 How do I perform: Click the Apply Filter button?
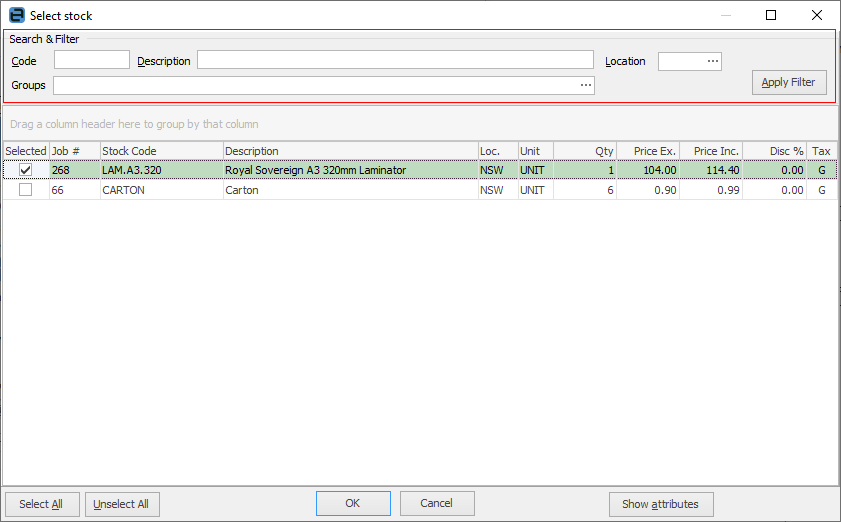(x=789, y=83)
